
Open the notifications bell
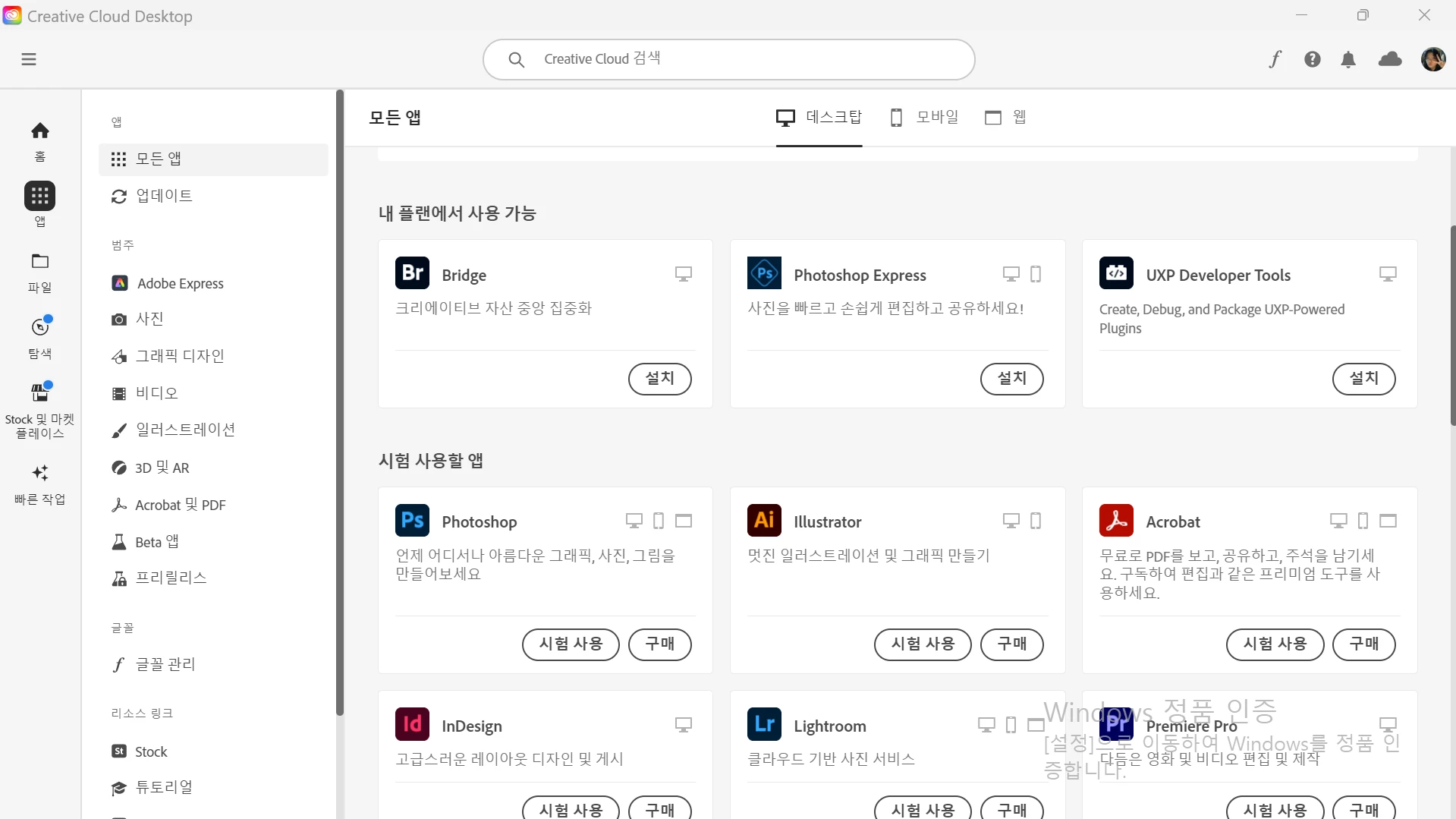tap(1348, 59)
